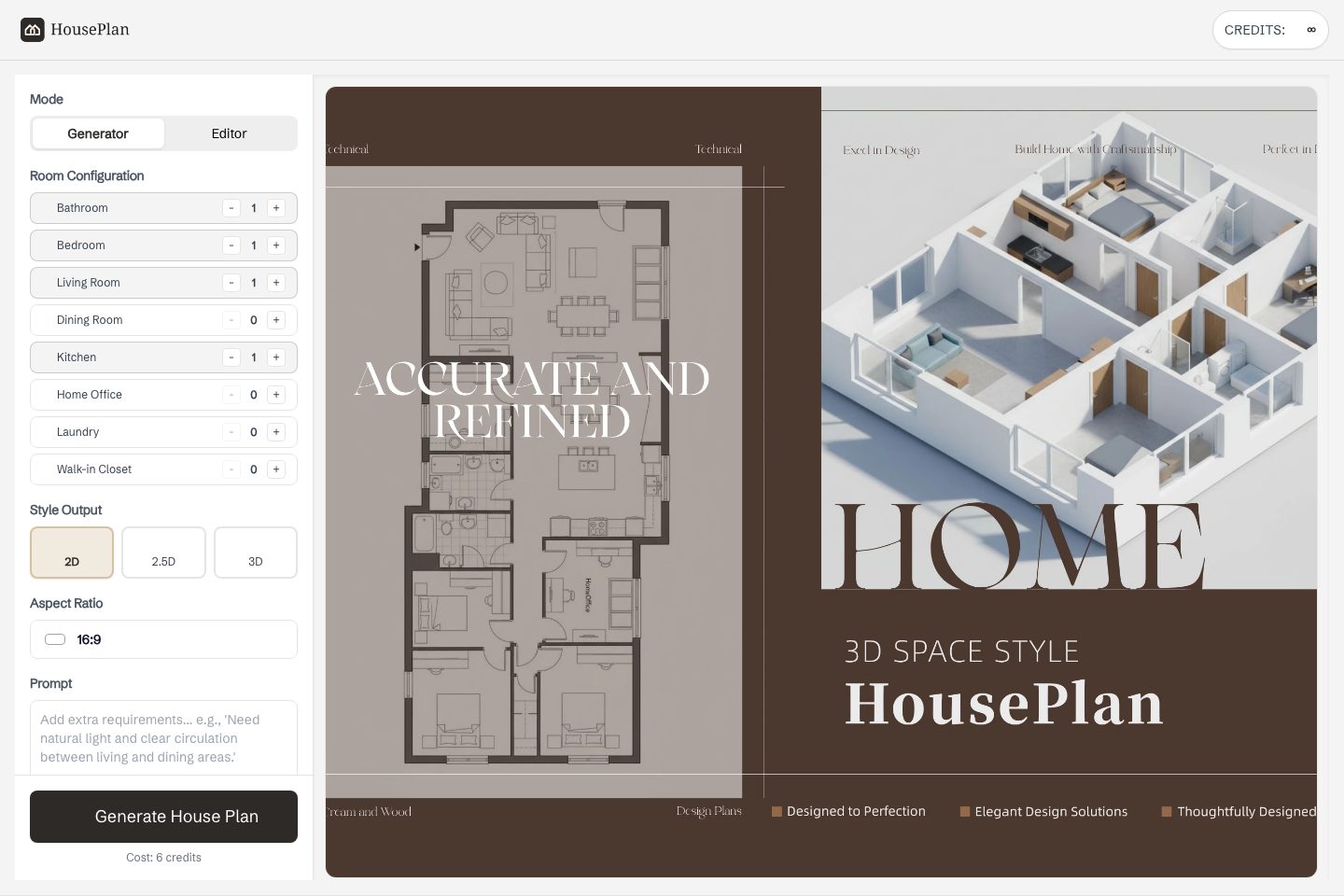Focus the Prompt extra requirements field
1344x896 pixels.
pyautogui.click(x=163, y=737)
